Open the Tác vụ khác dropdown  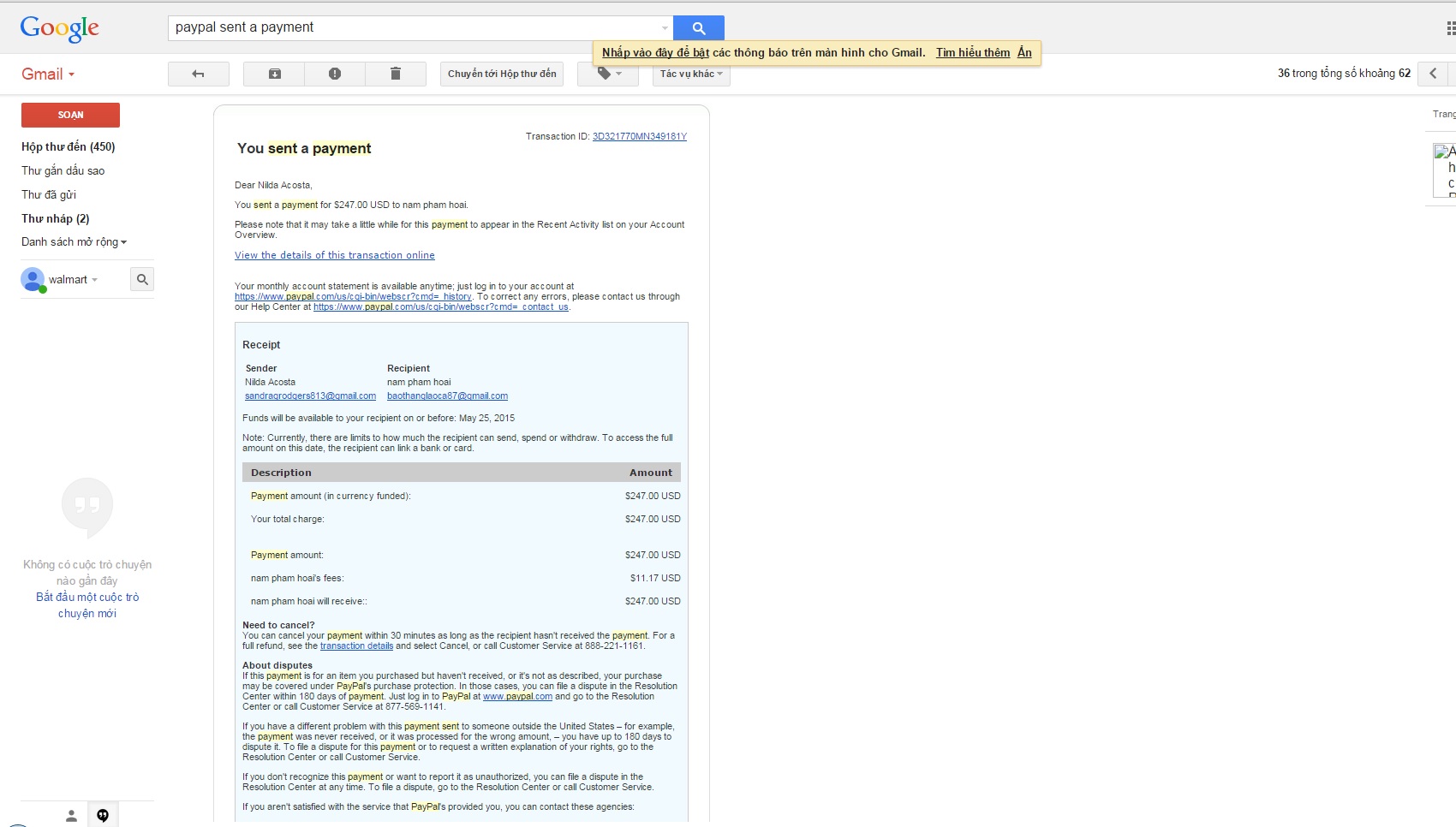691,74
